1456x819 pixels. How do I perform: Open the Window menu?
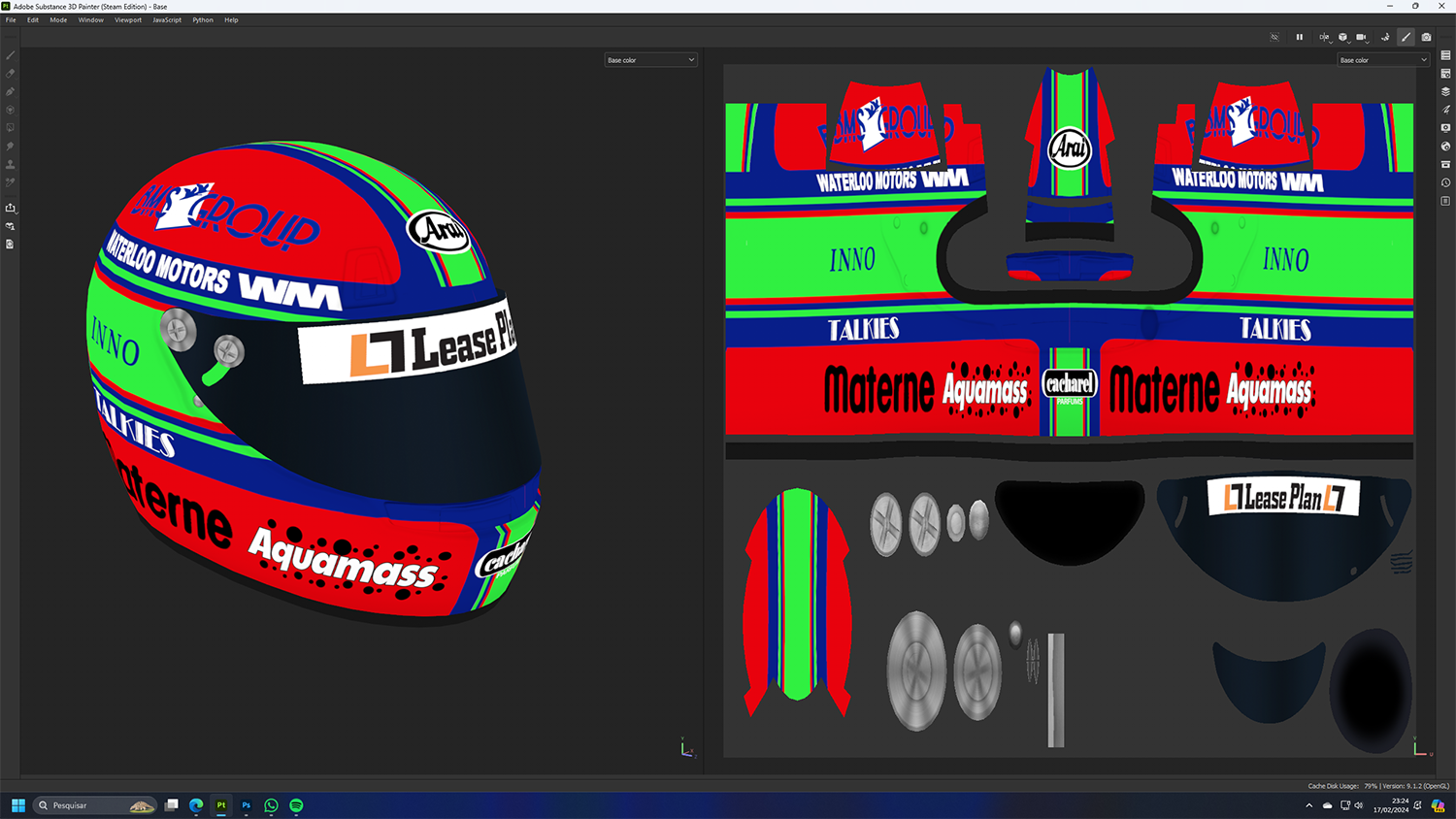tap(91, 19)
